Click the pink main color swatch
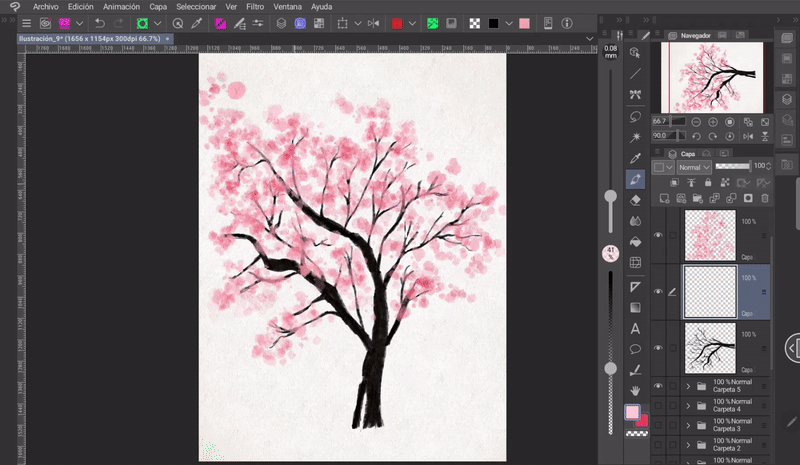Viewport: 800px width, 465px height. [632, 412]
